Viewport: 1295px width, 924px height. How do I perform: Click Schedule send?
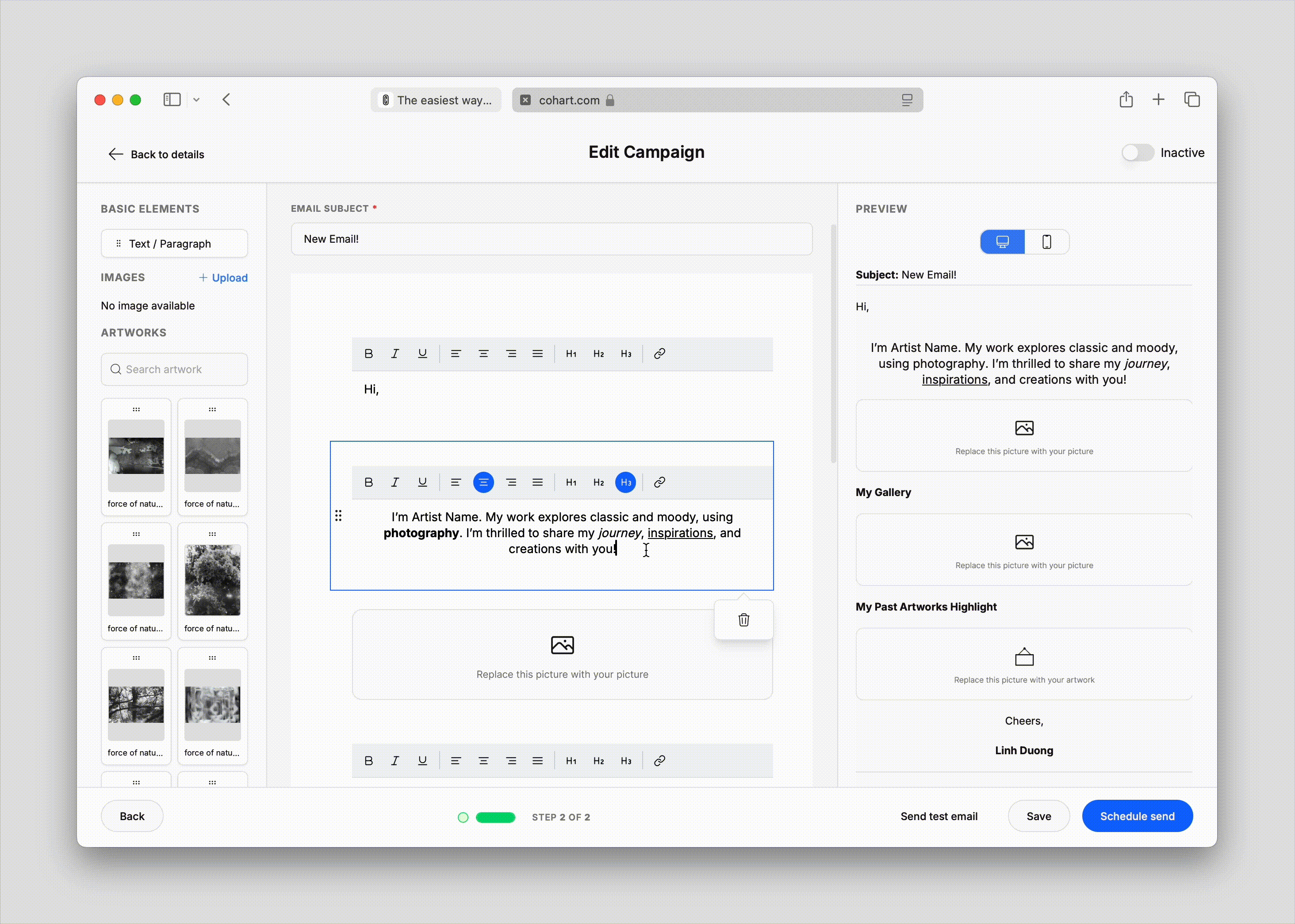[x=1137, y=816]
